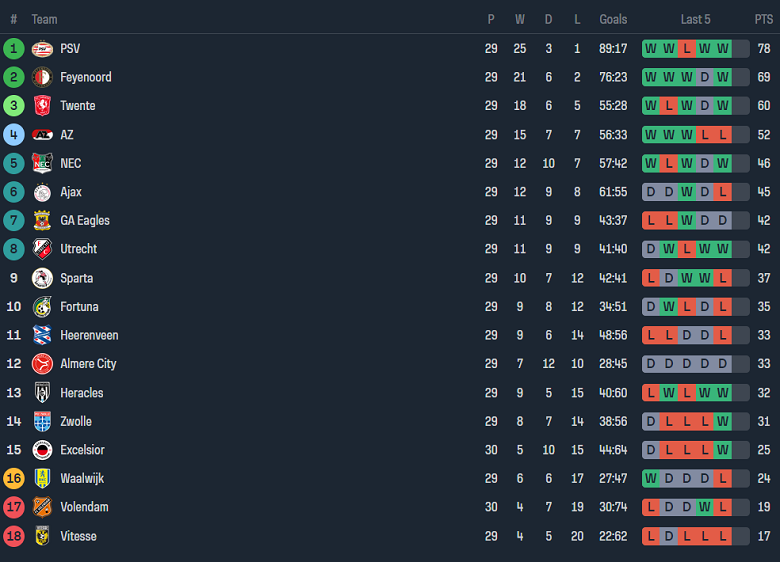Click PSV's red L form badge

(x=686, y=48)
